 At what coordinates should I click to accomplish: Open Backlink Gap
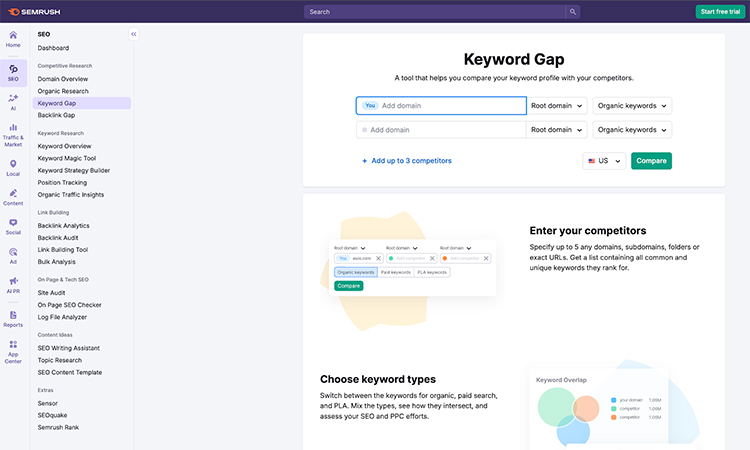[56, 115]
